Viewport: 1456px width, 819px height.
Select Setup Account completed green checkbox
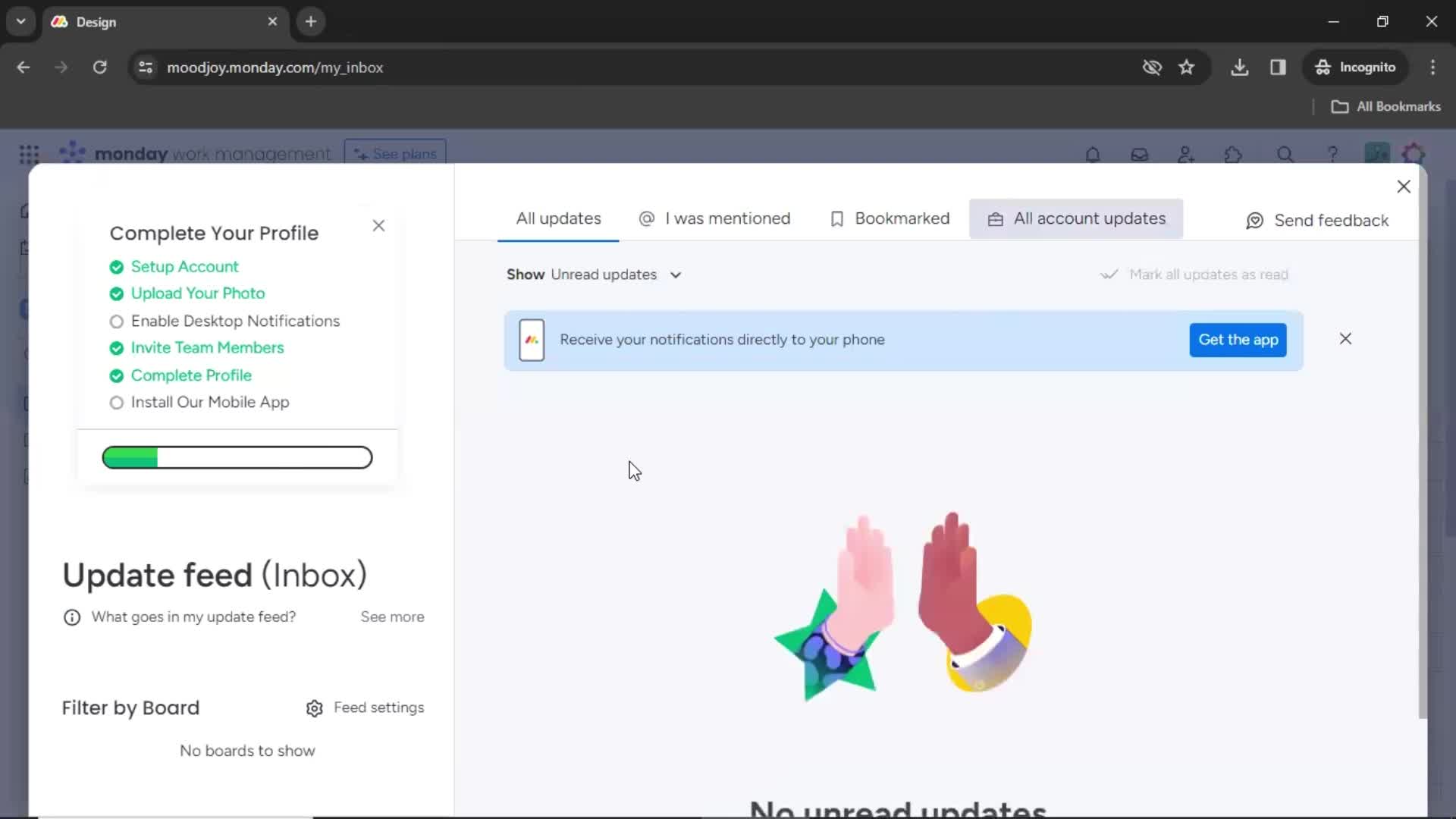click(117, 267)
